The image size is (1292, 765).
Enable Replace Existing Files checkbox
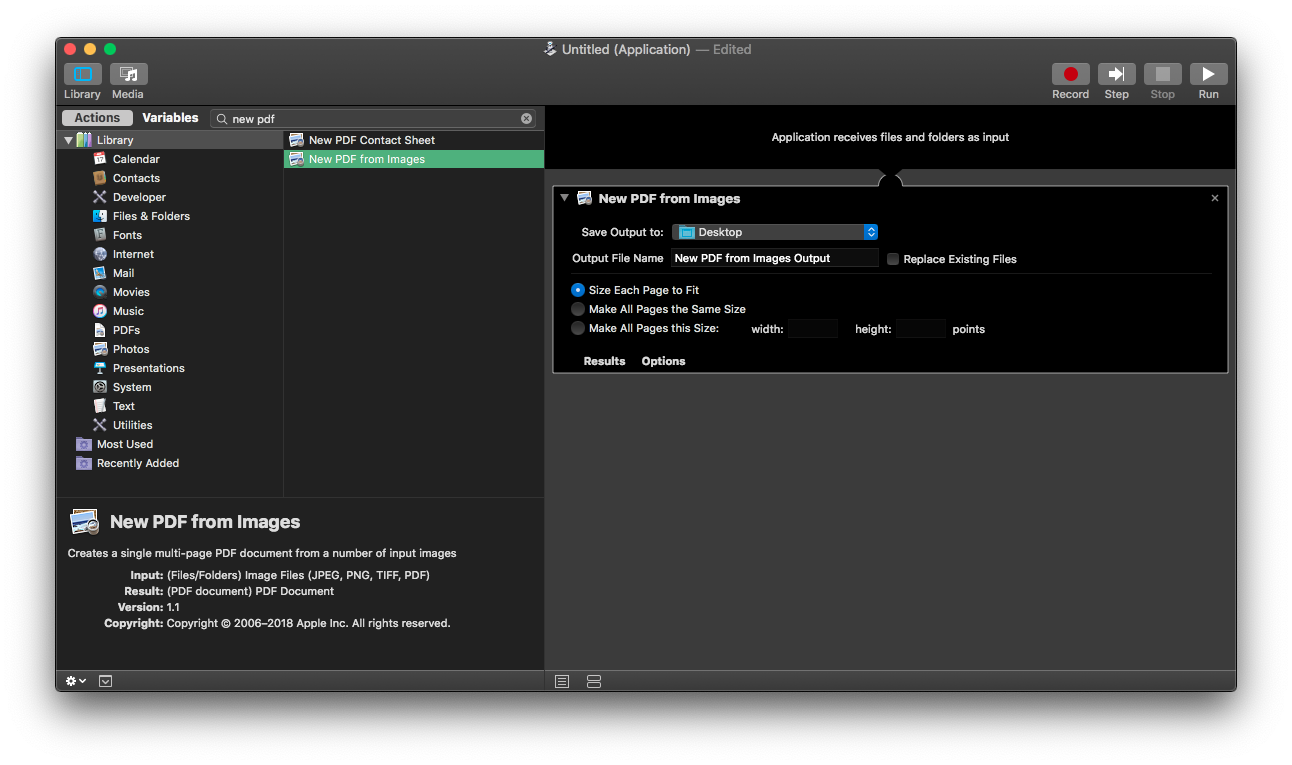[x=893, y=259]
